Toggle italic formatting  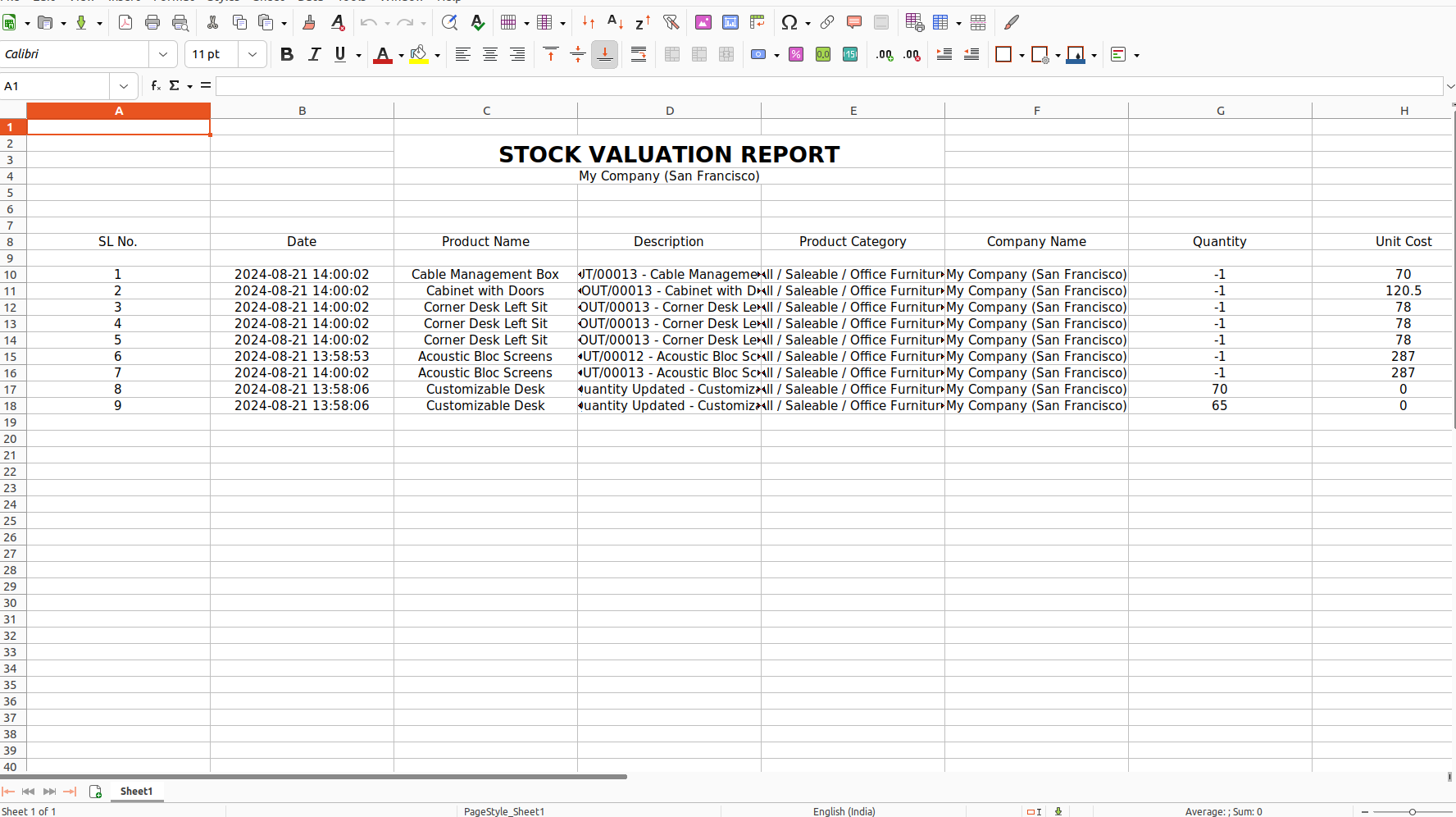tap(314, 54)
